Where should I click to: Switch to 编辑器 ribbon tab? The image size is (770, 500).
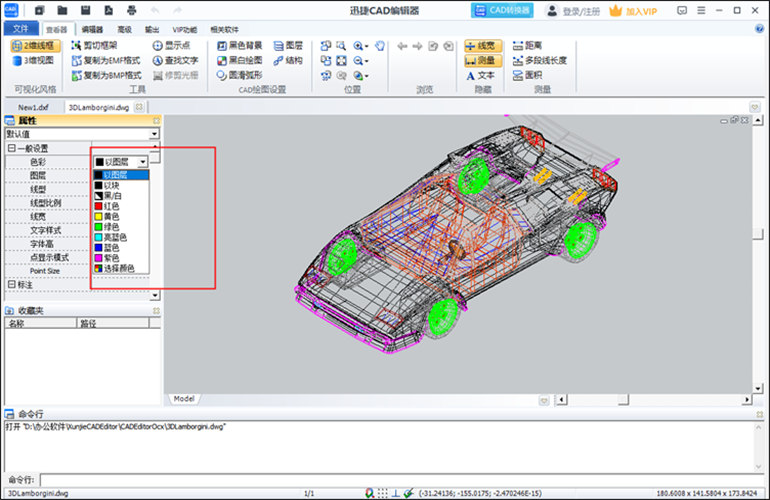[92, 29]
